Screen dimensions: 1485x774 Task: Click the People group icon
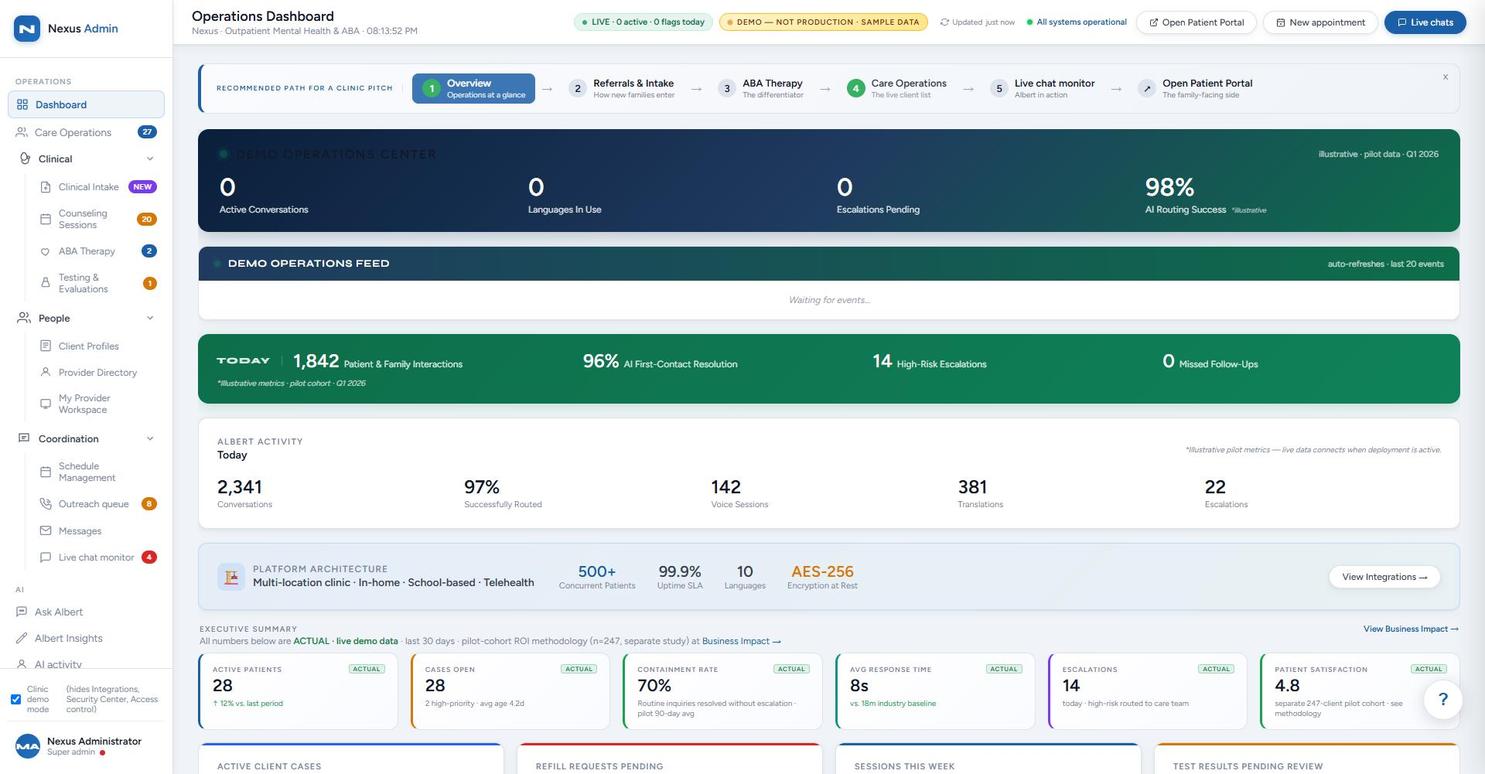pos(24,318)
